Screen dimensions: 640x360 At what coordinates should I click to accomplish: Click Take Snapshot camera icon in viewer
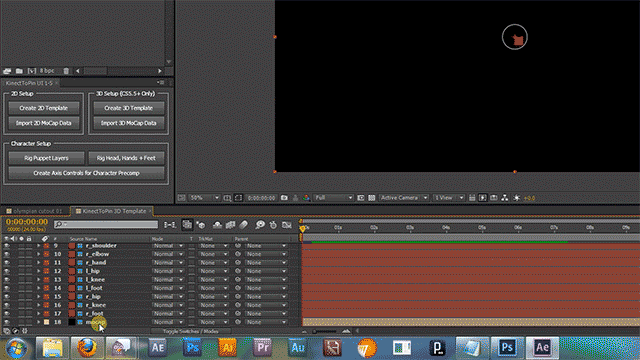click(x=284, y=198)
